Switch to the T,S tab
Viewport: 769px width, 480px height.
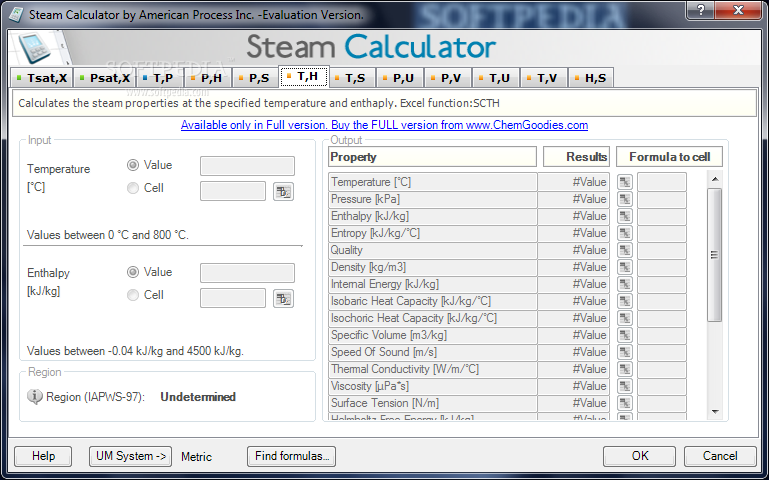point(351,78)
